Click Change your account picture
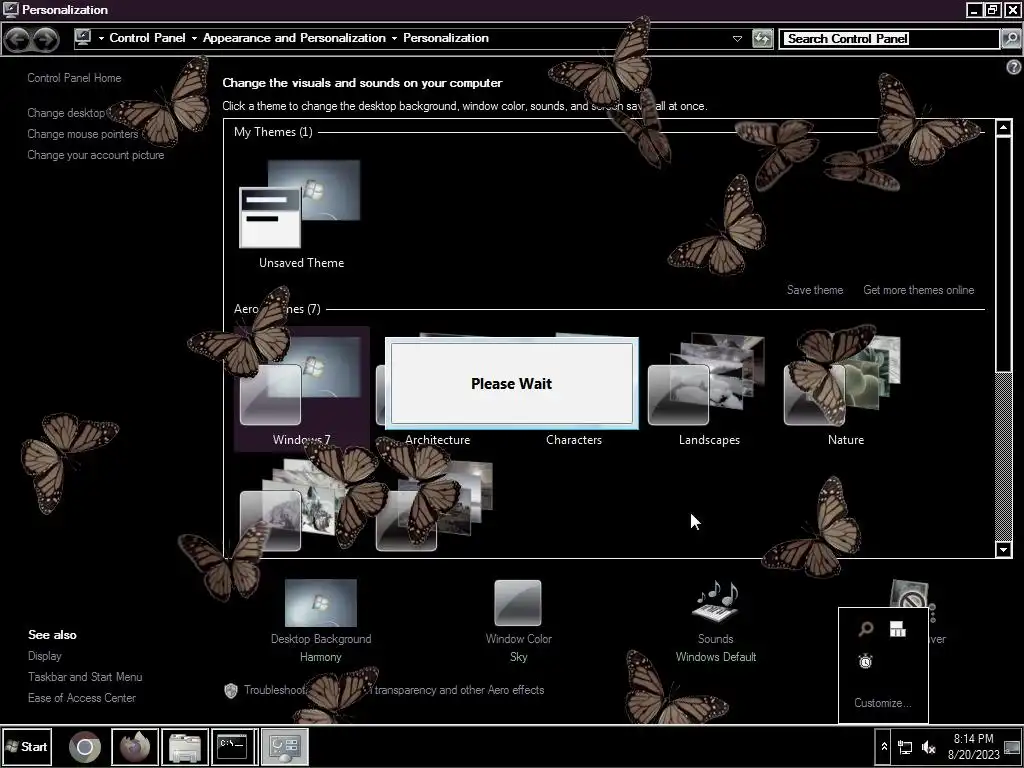The image size is (1024, 768). 95,155
